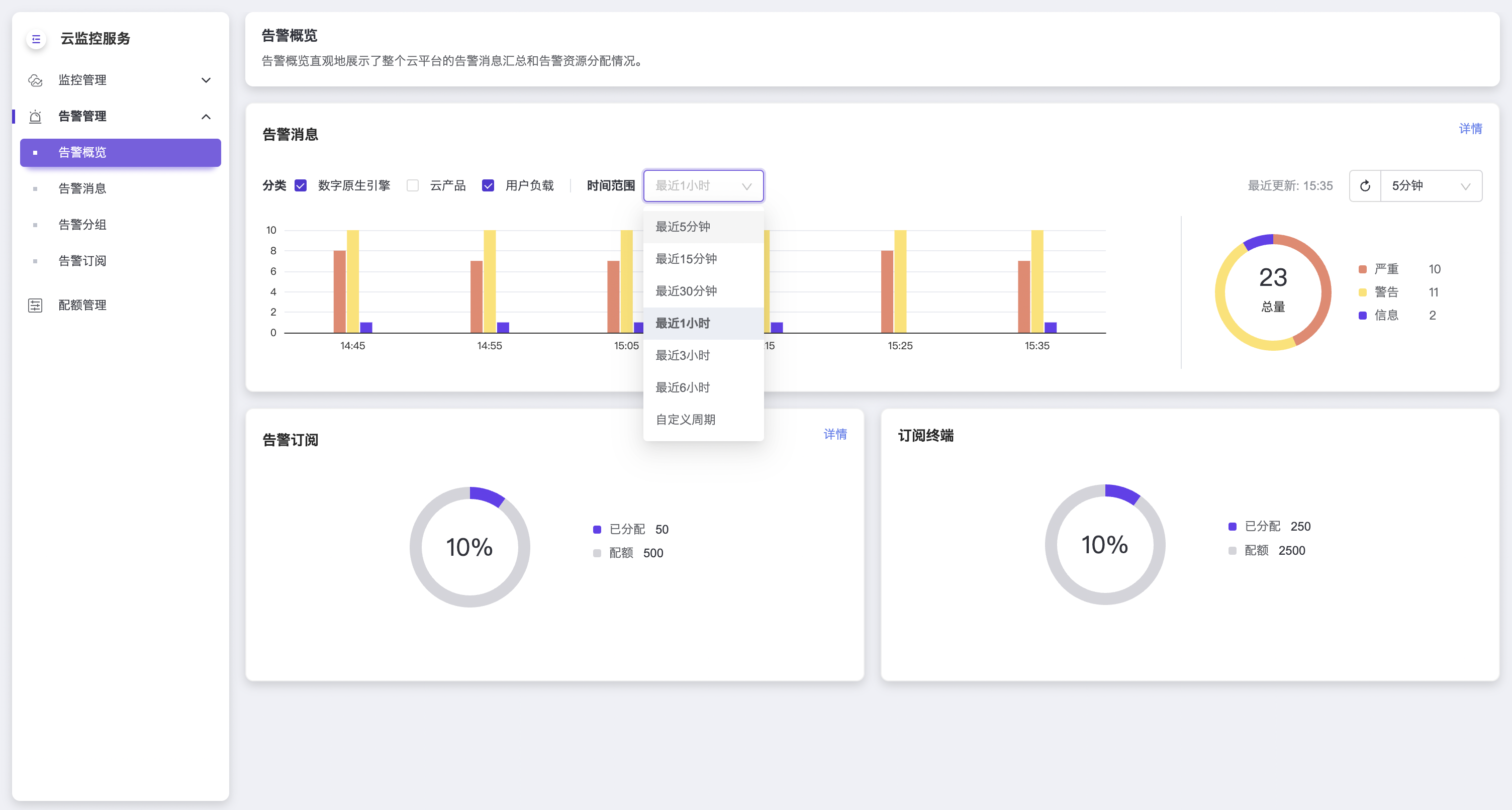Click the 监控管理 cloud monitor icon

click(35, 80)
